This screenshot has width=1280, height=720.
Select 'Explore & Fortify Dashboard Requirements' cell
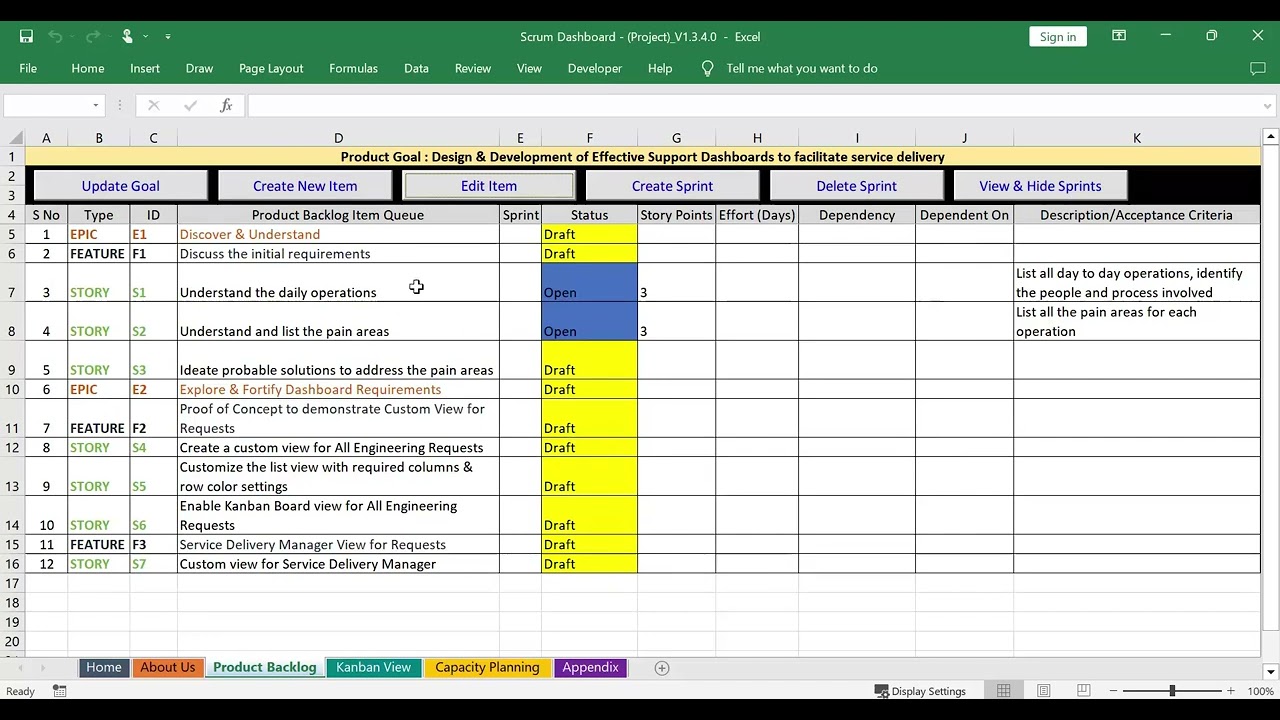pyautogui.click(x=338, y=389)
